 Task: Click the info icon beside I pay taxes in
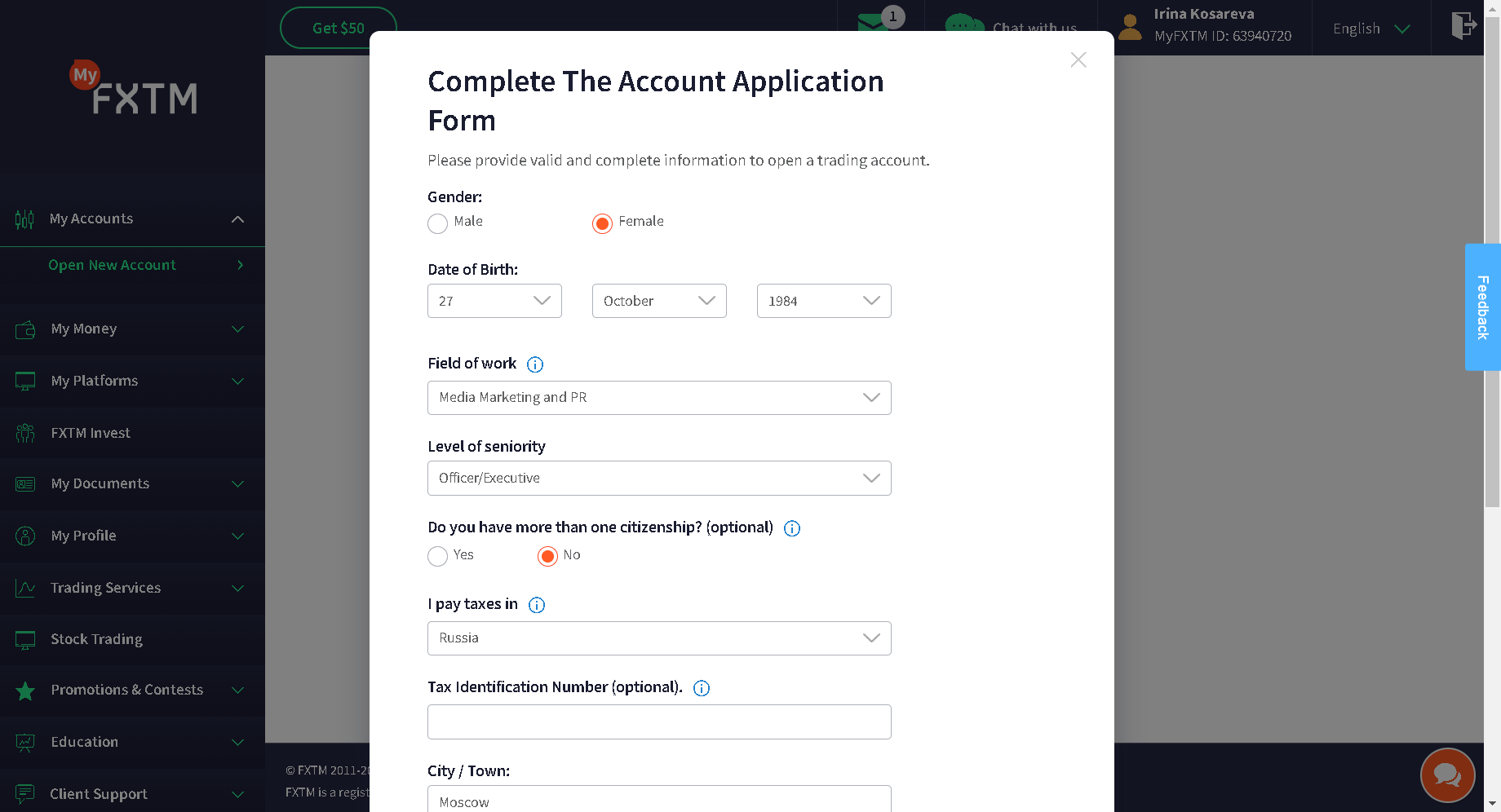[537, 605]
